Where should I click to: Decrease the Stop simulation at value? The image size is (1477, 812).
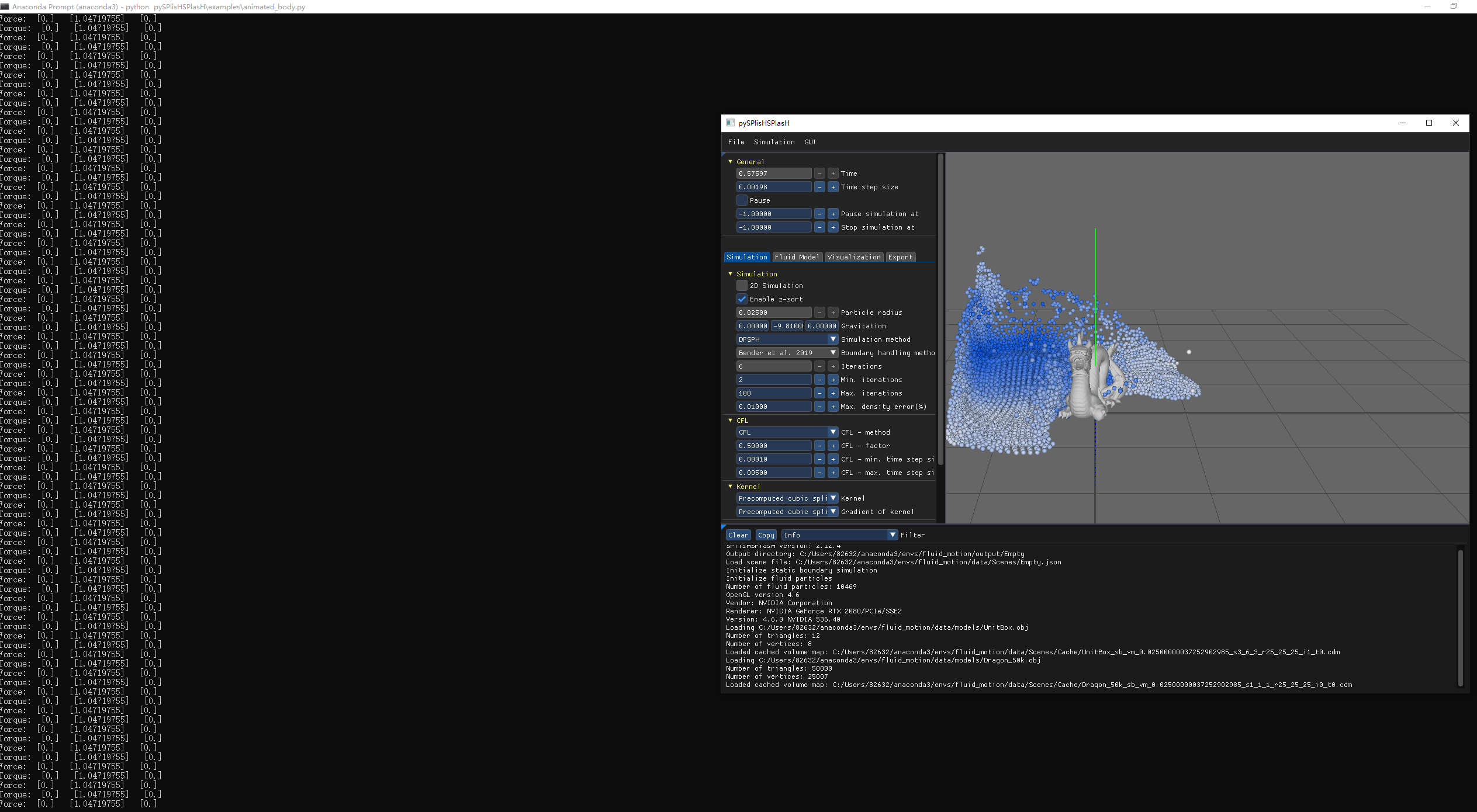coord(820,227)
